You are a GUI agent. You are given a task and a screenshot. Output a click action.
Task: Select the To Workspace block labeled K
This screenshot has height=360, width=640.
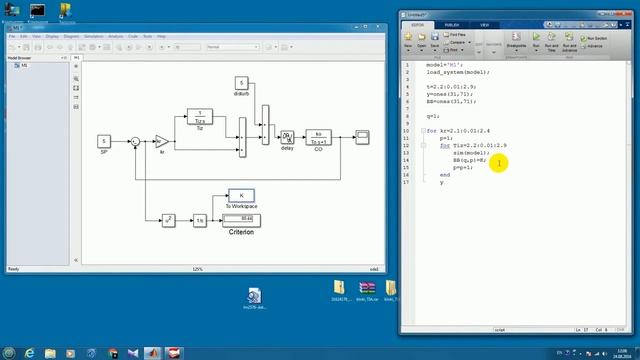pyautogui.click(x=241, y=196)
